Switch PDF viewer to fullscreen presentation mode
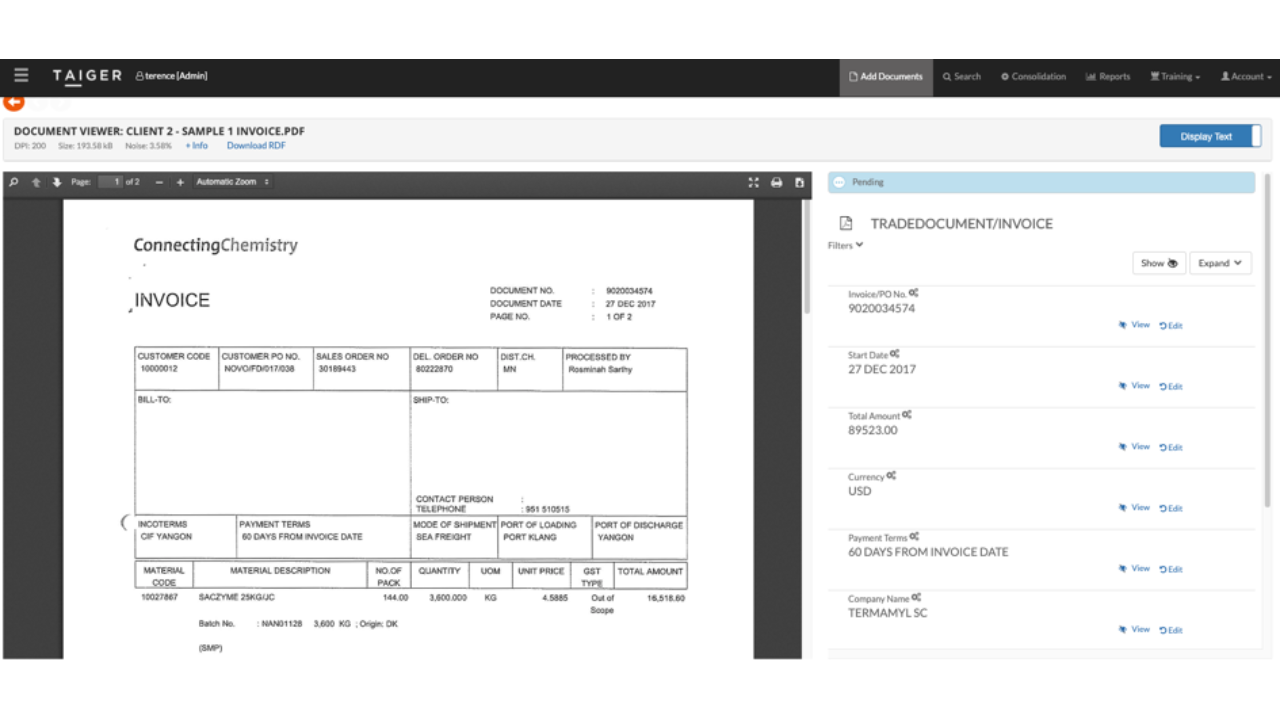 click(754, 182)
